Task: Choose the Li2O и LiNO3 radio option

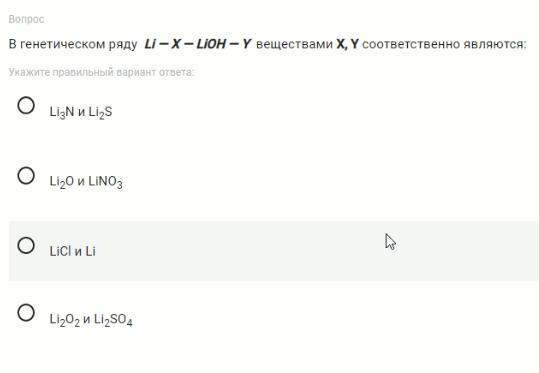Action: pos(26,176)
